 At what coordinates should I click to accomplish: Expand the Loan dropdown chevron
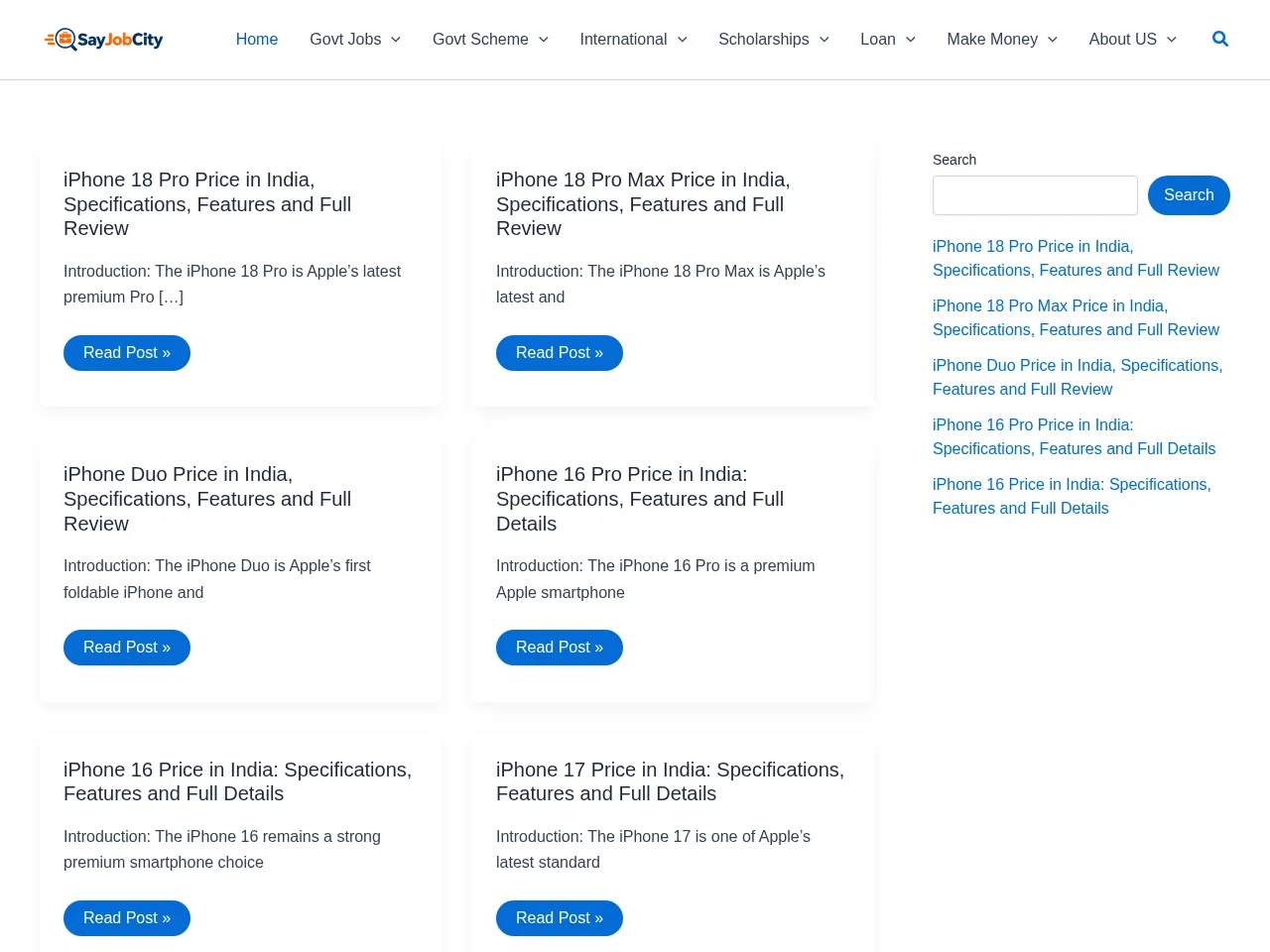pos(911,40)
